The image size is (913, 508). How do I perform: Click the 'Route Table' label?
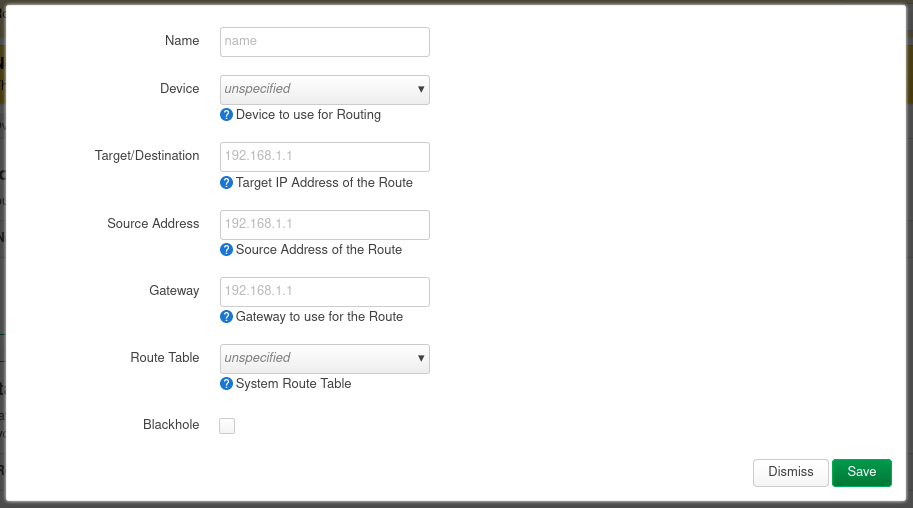tap(165, 358)
